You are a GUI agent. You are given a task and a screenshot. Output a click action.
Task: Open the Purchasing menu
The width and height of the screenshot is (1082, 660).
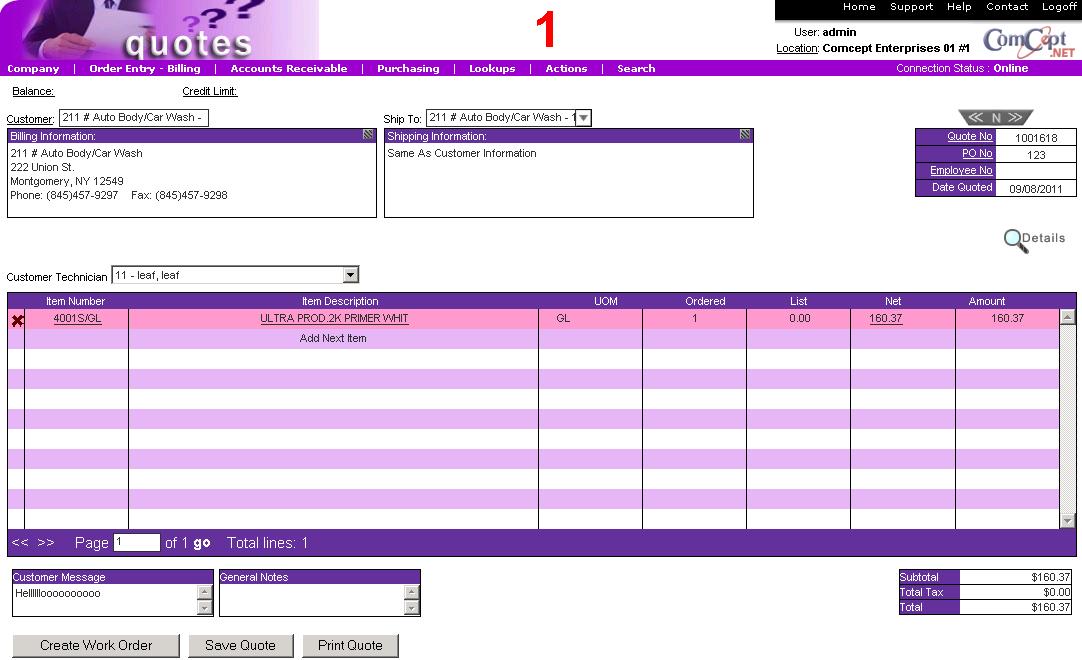click(x=408, y=69)
